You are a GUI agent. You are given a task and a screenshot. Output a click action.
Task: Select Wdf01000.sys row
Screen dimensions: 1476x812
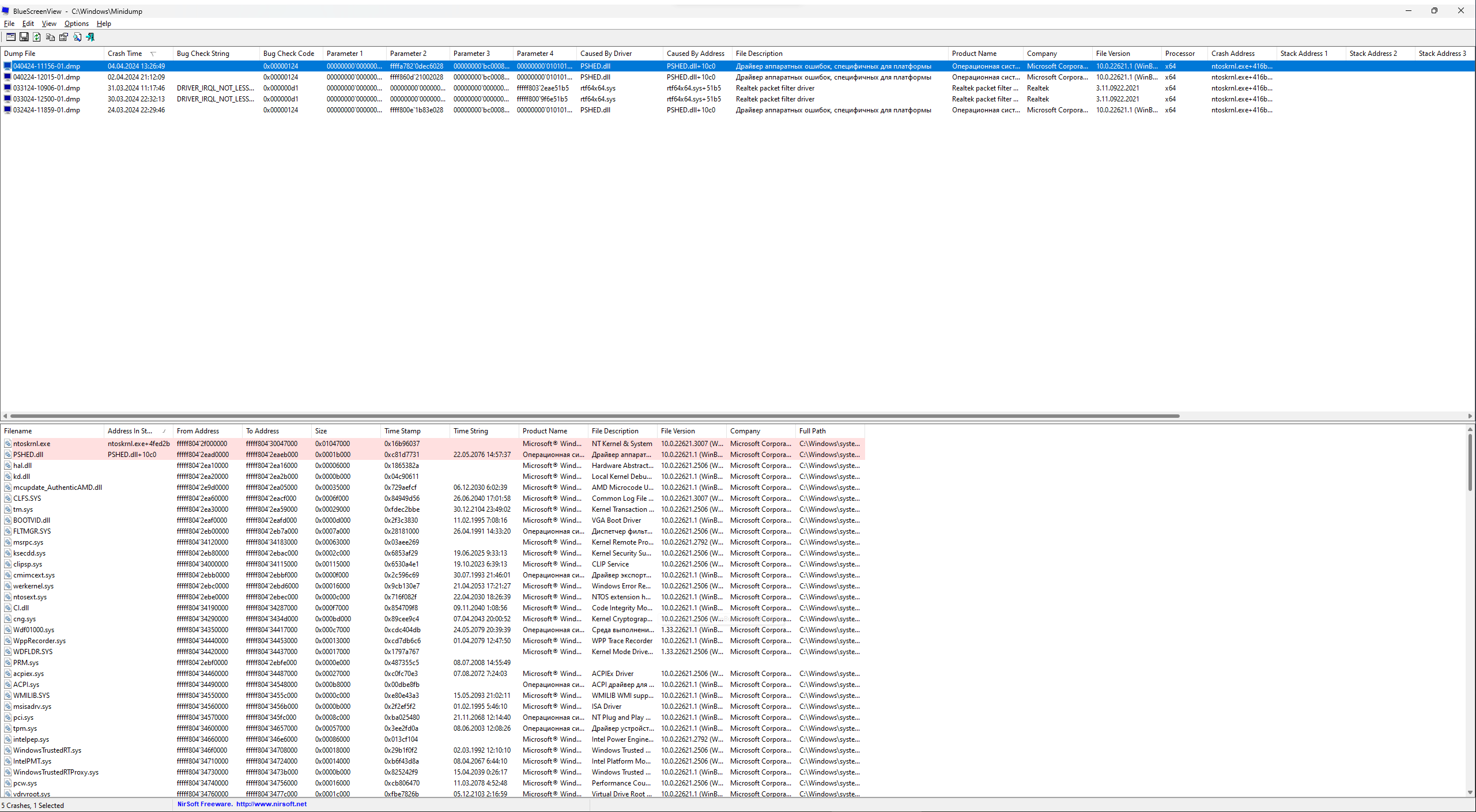coord(432,630)
